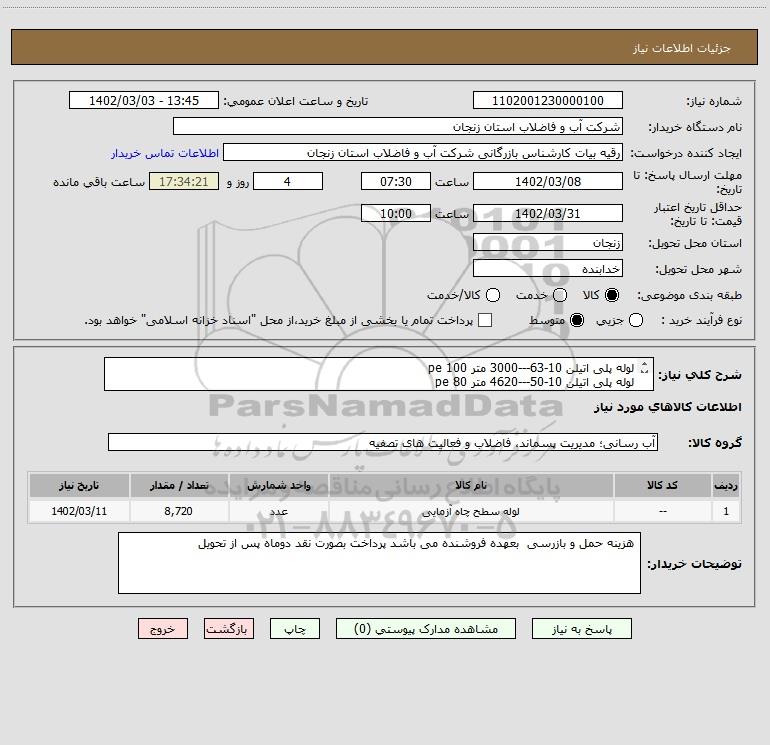Click the واحد شمارش column header

[x=278, y=485]
